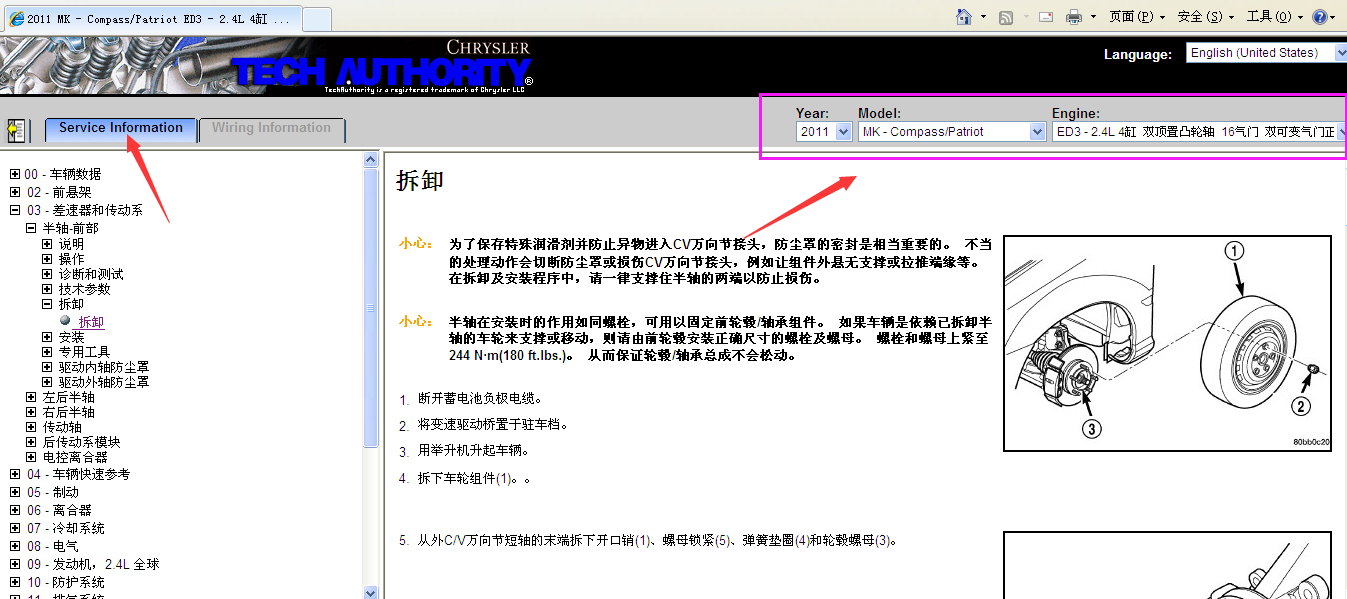Click the navigation tree vertical scrollbar thumb
This screenshot has height=599, width=1347.
[x=371, y=307]
